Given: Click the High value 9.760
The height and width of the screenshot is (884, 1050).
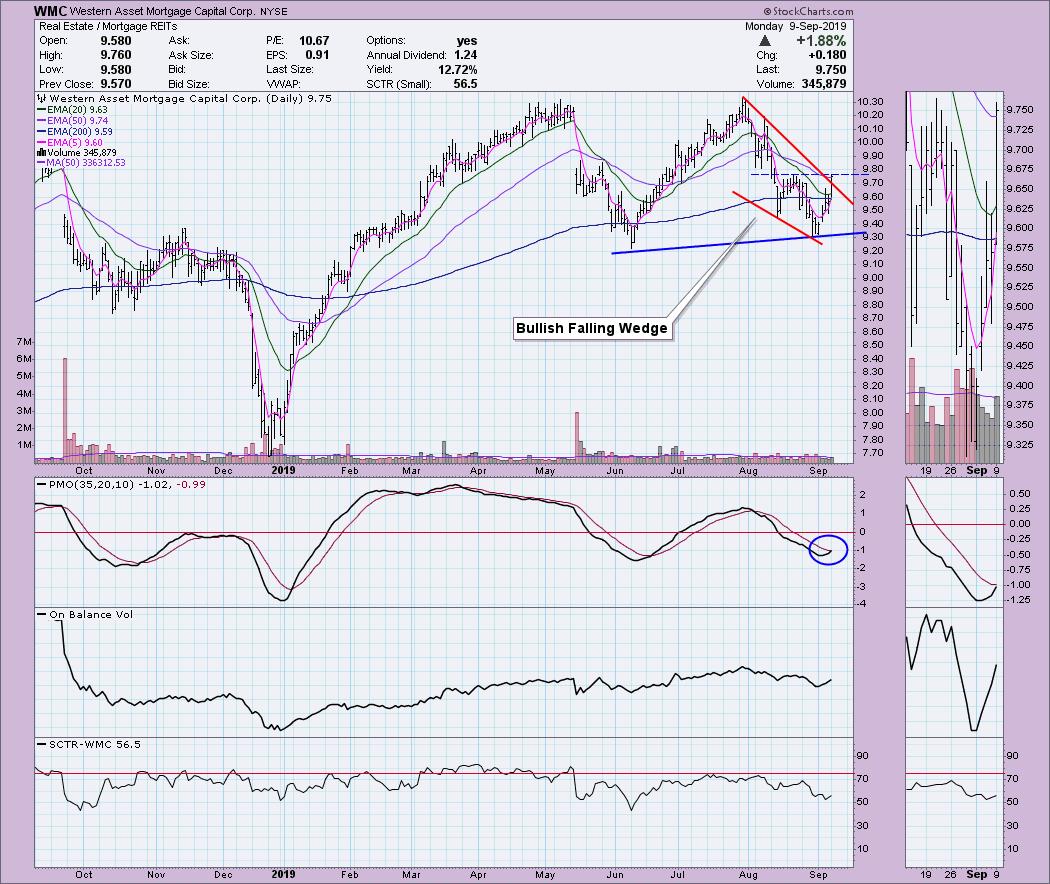Looking at the screenshot, I should pyautogui.click(x=116, y=55).
